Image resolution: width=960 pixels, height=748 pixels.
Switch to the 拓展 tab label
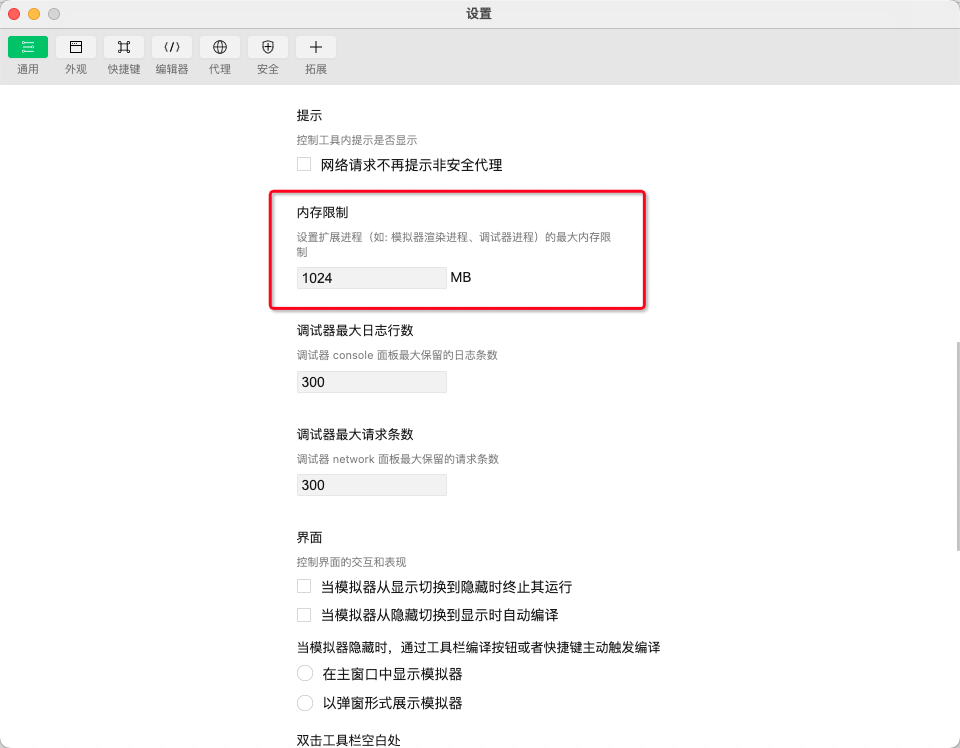pyautogui.click(x=316, y=69)
